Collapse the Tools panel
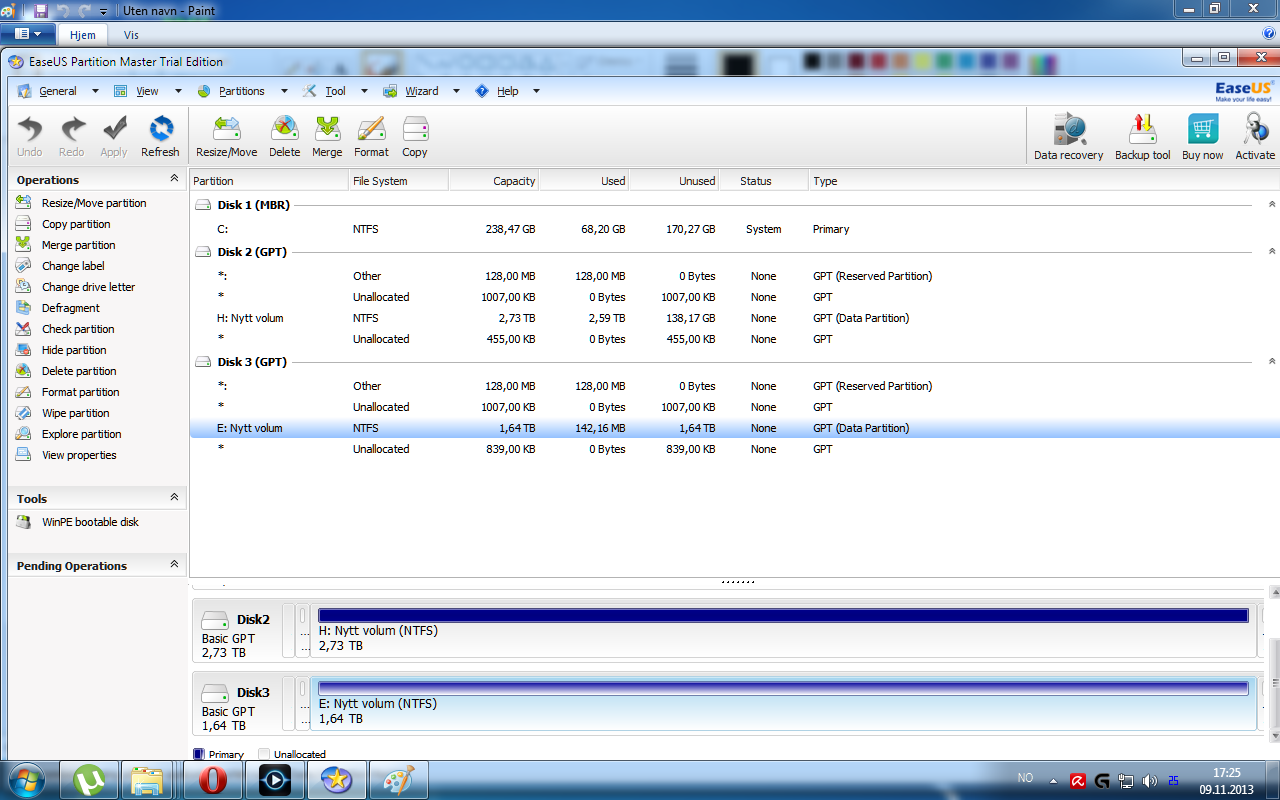This screenshot has width=1280, height=800. [x=174, y=497]
